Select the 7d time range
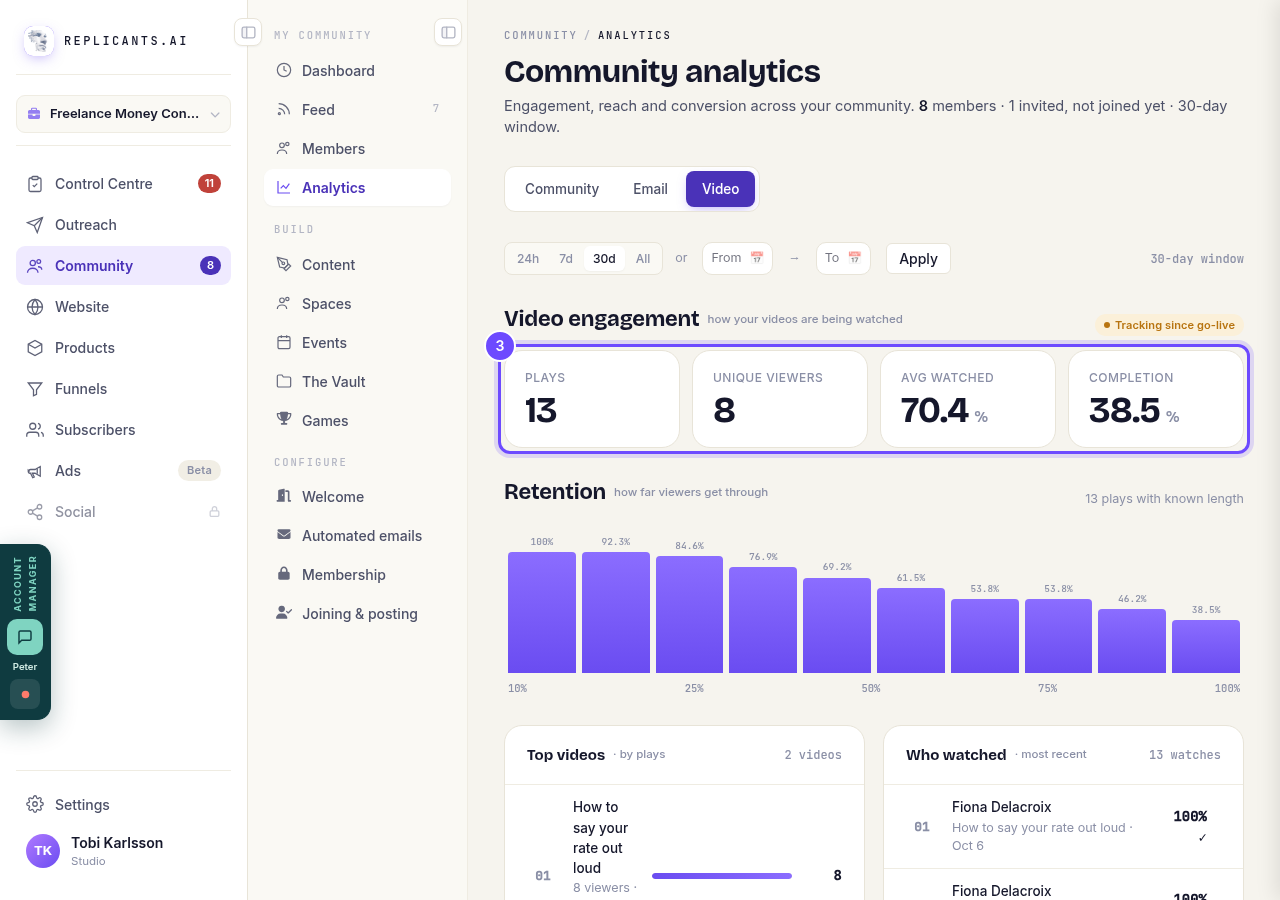The width and height of the screenshot is (1280, 900). click(x=566, y=258)
